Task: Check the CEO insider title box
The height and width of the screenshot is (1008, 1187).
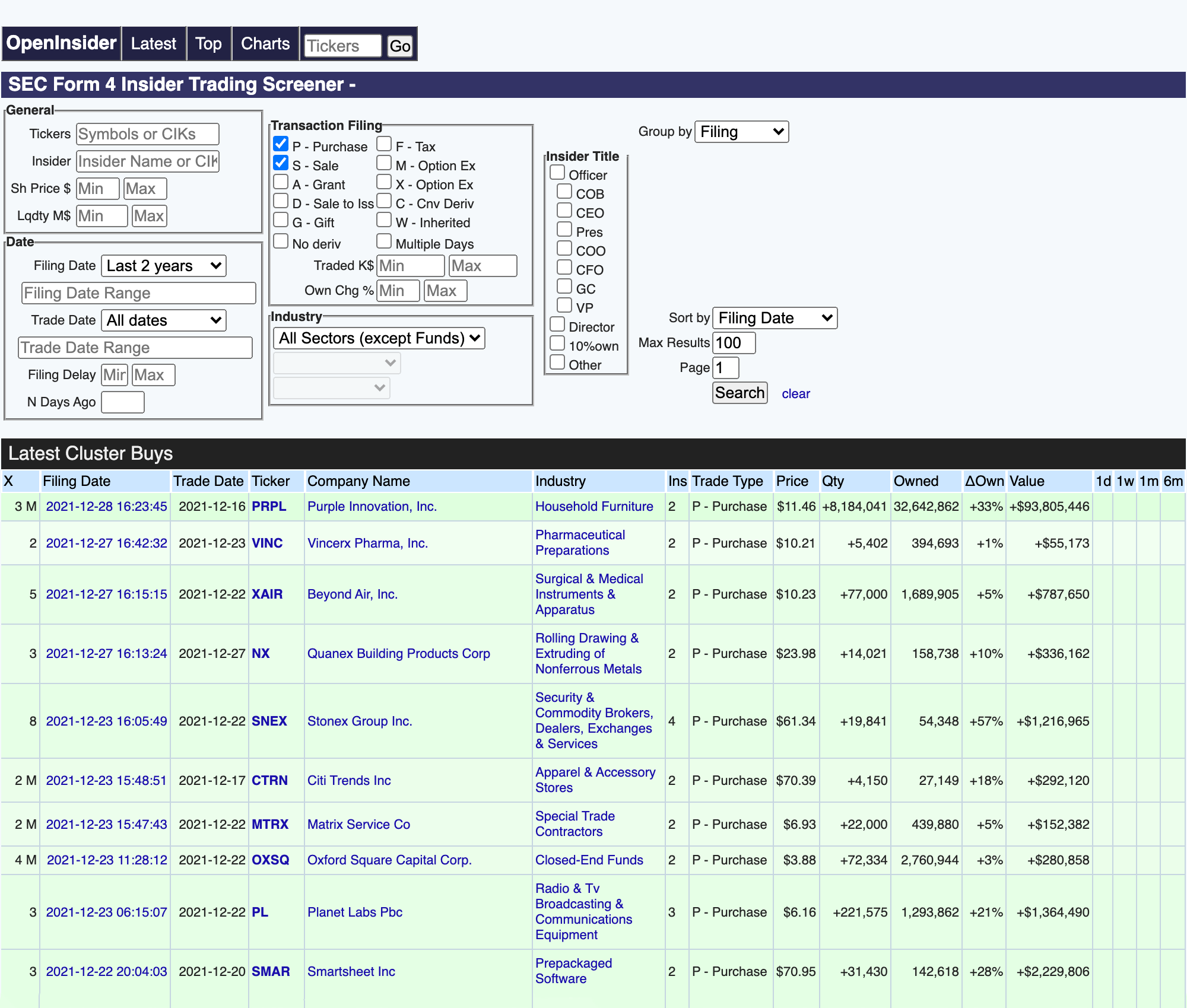Action: coord(564,211)
